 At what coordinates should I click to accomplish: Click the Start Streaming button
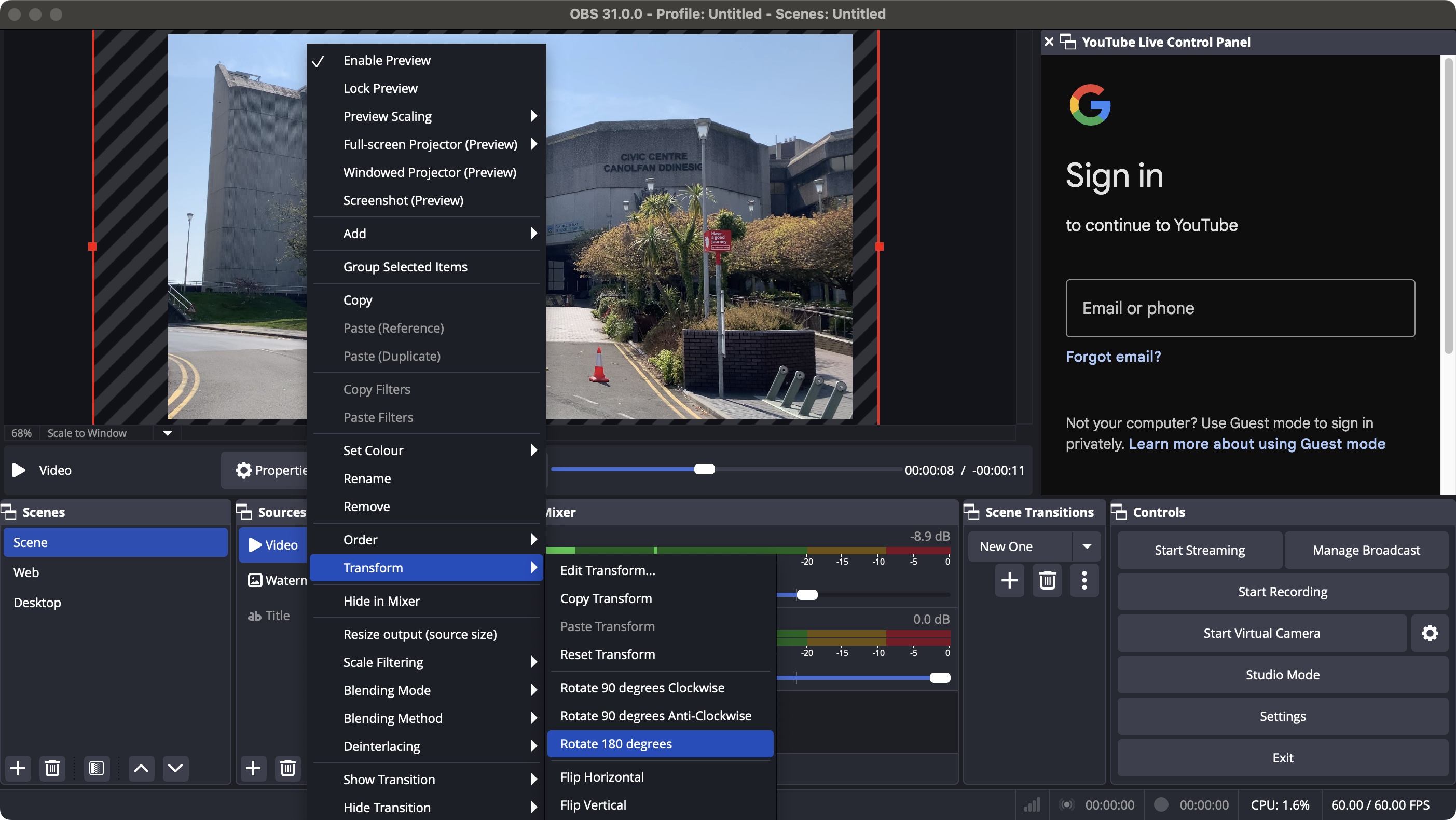click(1198, 549)
